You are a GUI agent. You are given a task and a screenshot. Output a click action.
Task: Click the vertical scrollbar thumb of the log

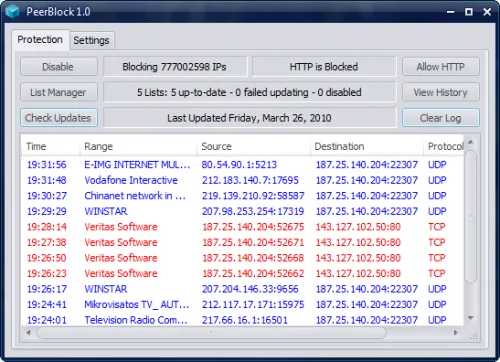click(x=470, y=217)
